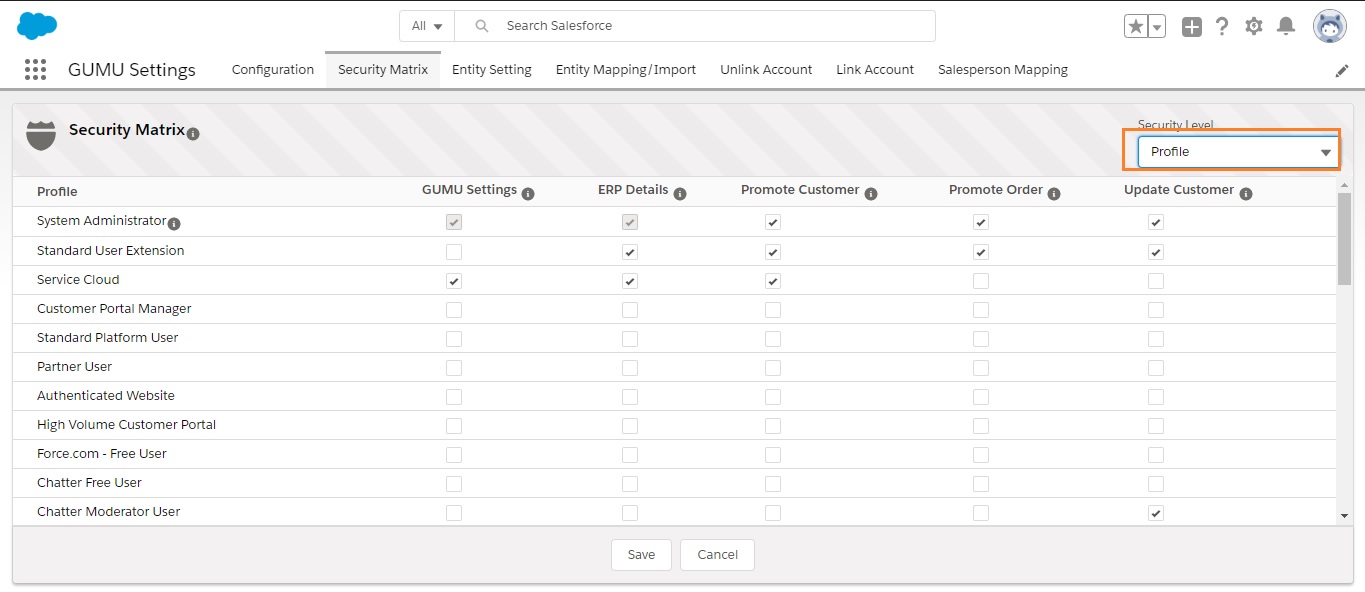
Task: Check Promote Customer for Partner User
Action: (773, 368)
